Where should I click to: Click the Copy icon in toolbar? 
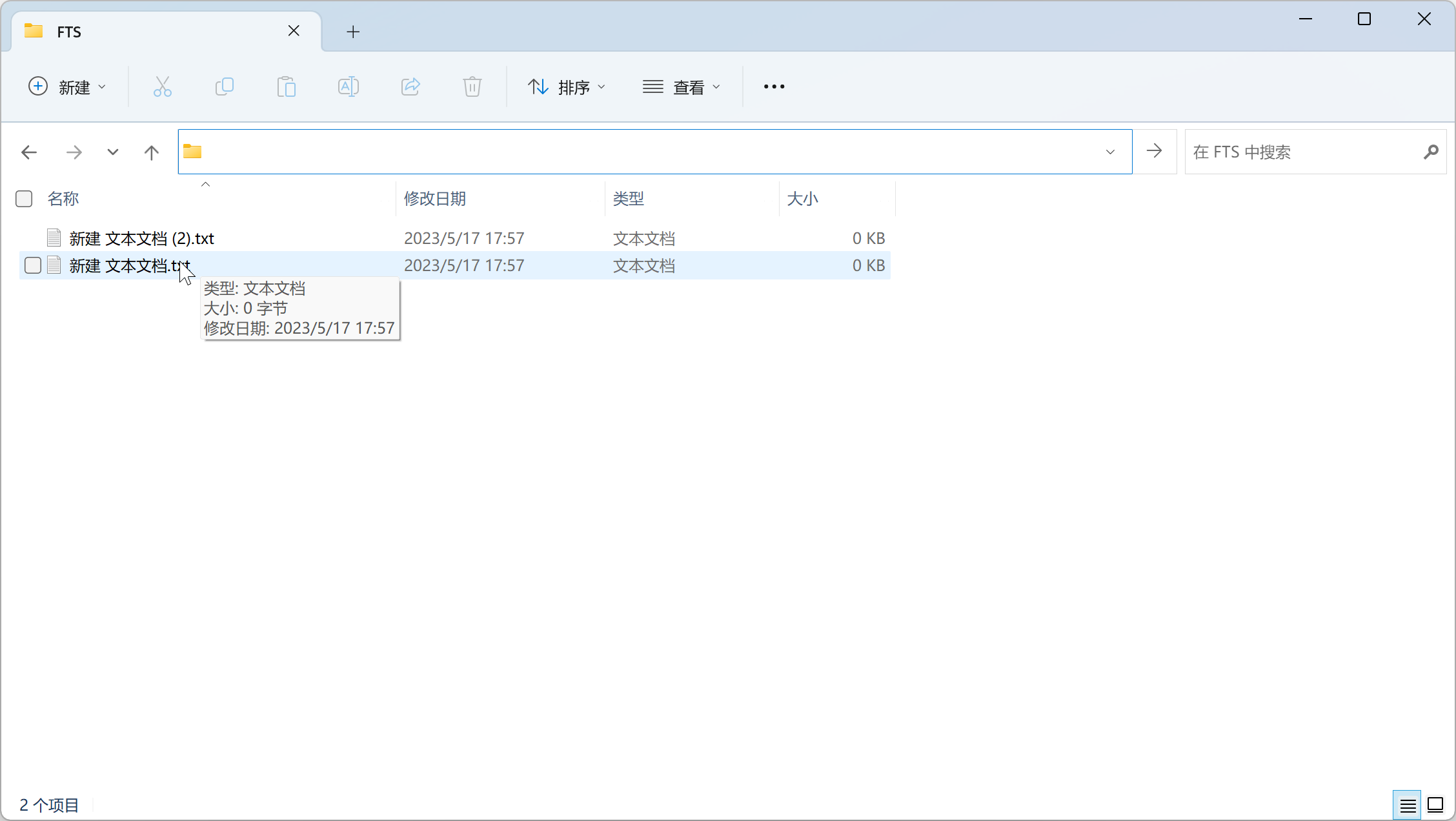pyautogui.click(x=224, y=86)
